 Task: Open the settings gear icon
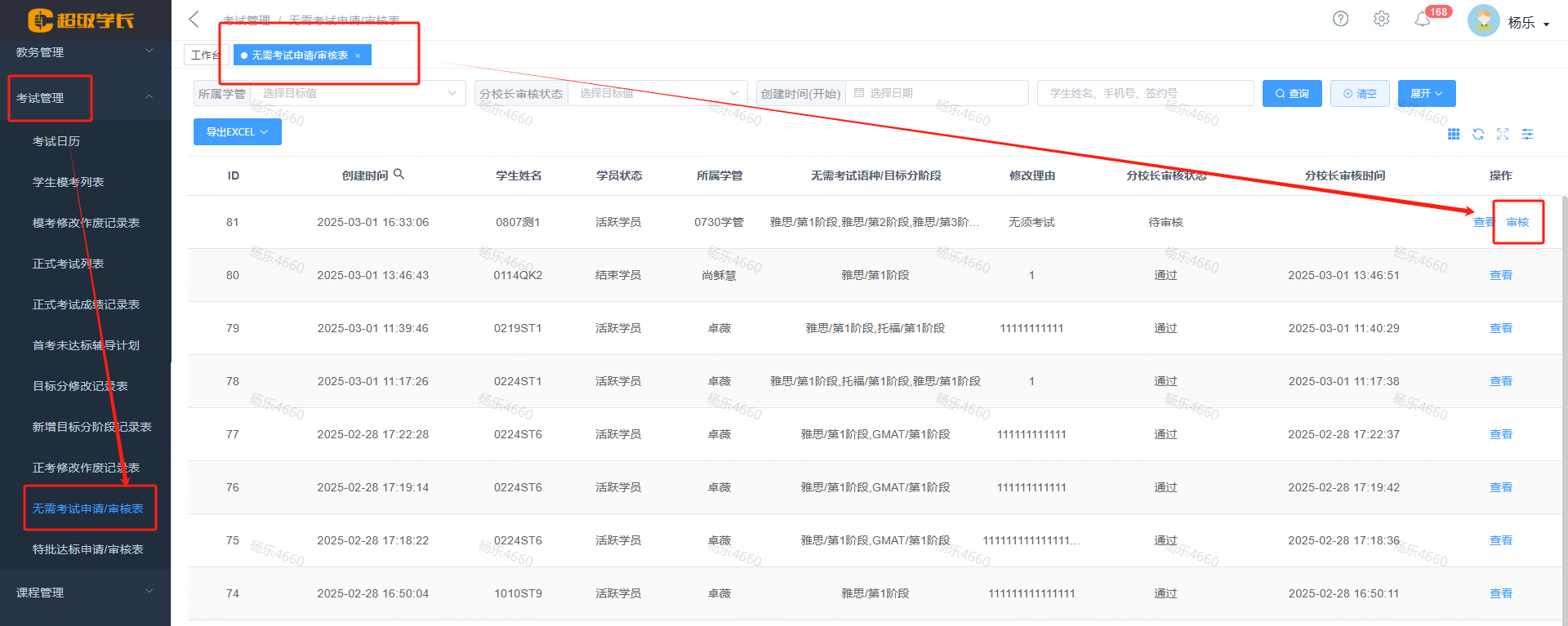1381,19
